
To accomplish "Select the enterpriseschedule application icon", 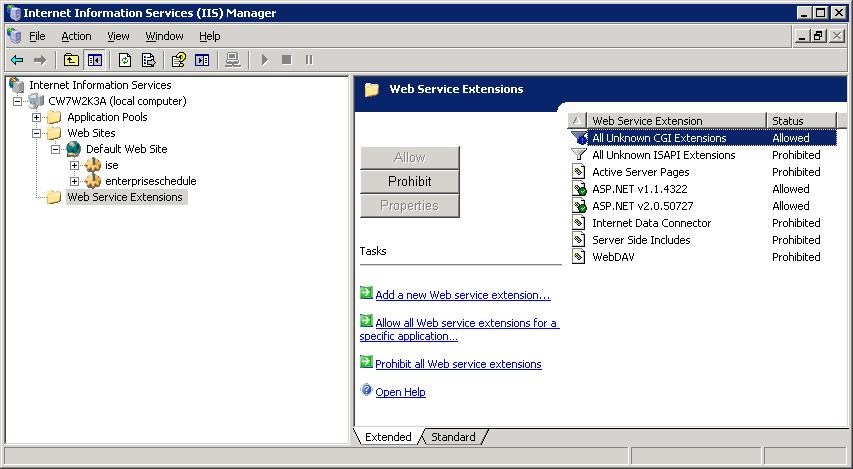I will [x=93, y=181].
